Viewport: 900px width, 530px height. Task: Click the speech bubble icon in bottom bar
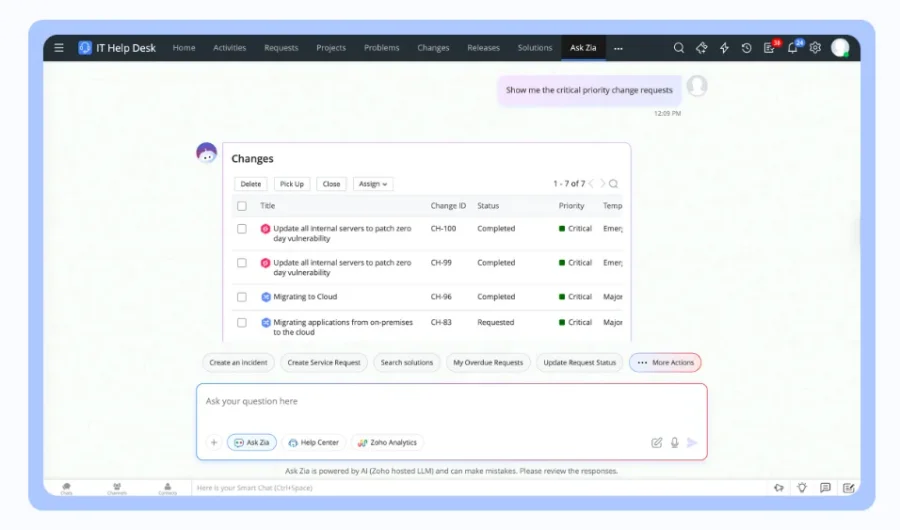[x=825, y=488]
